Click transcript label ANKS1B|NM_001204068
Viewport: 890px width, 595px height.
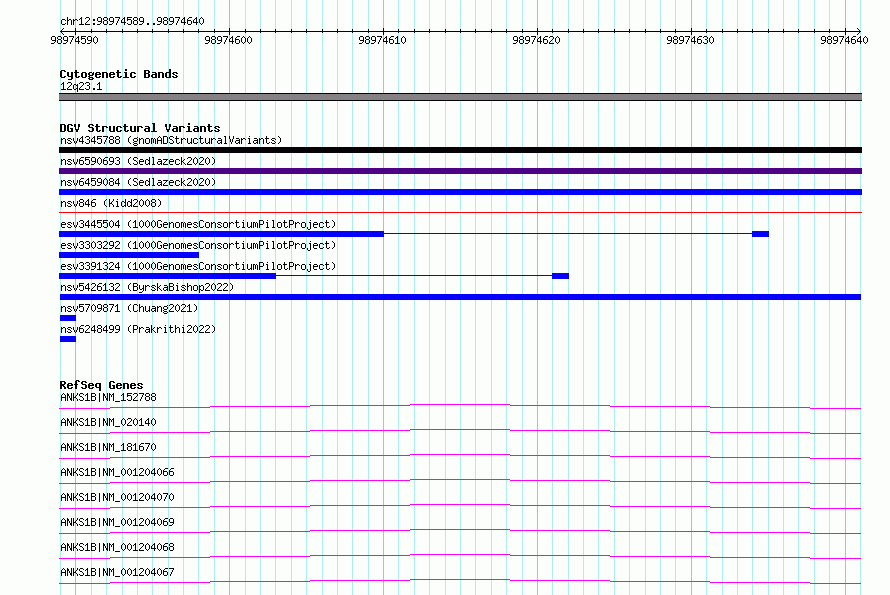click(x=117, y=547)
